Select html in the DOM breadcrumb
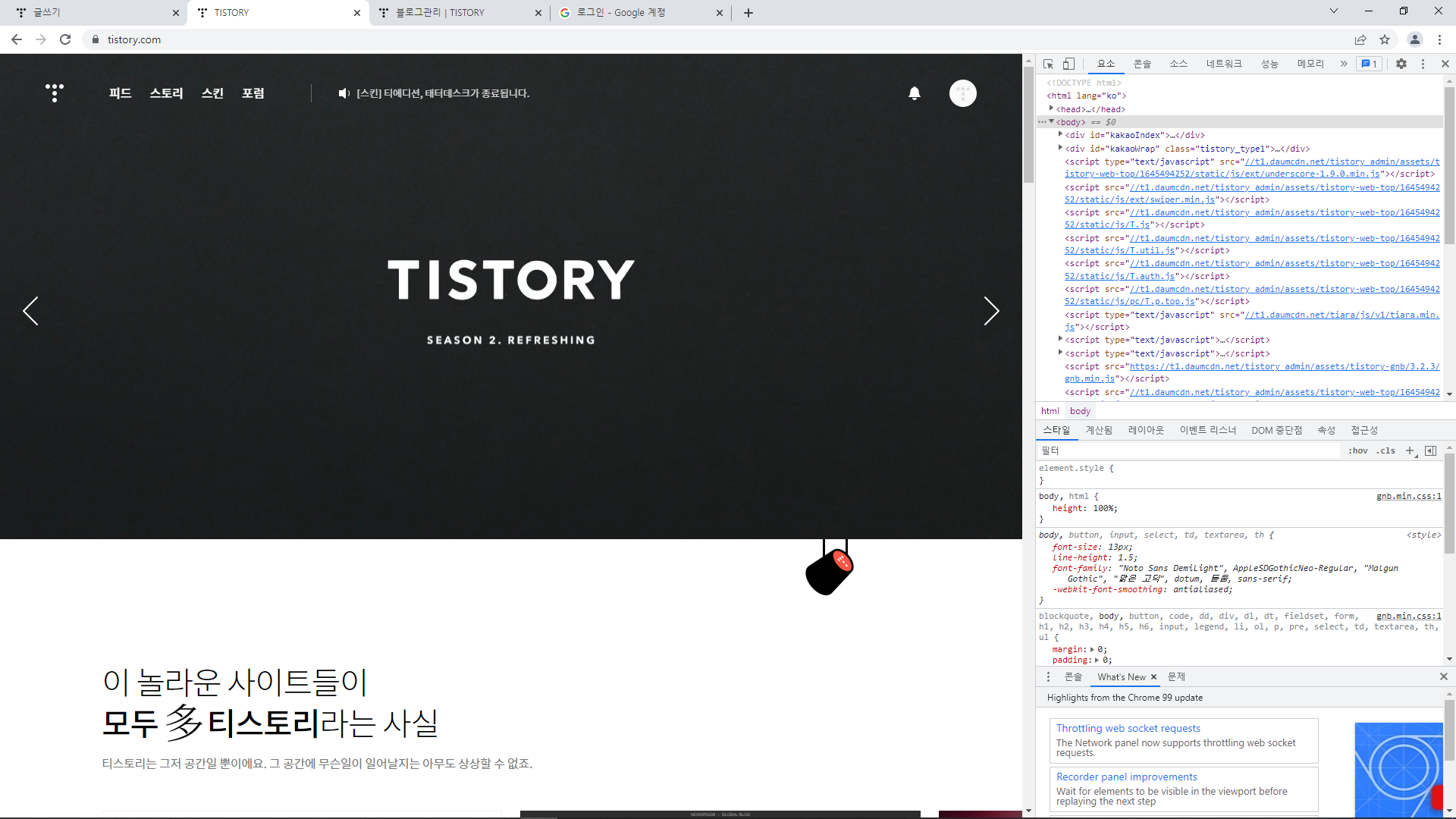The width and height of the screenshot is (1456, 819). 1050,411
